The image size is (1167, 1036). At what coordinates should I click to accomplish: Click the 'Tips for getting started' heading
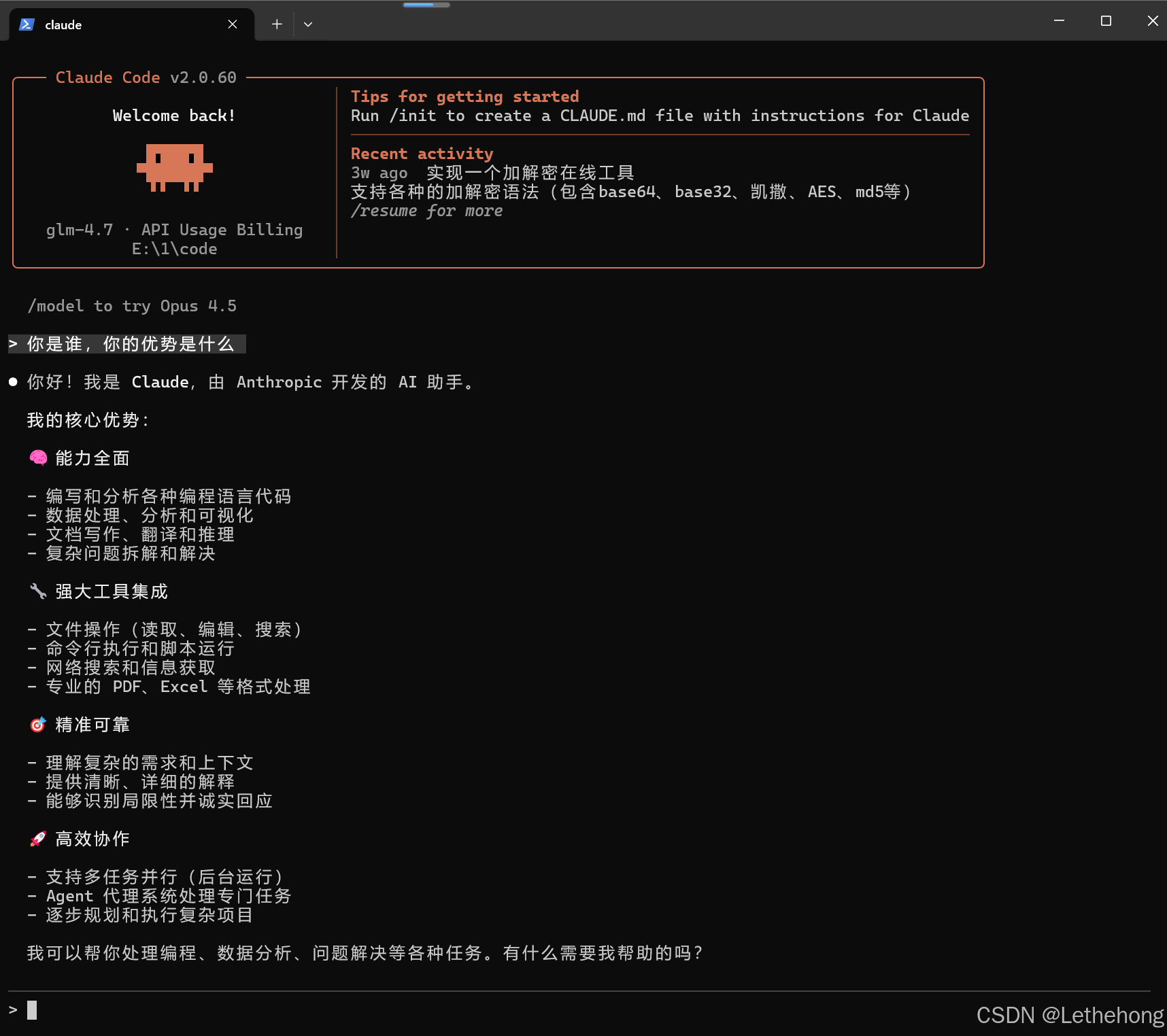465,97
